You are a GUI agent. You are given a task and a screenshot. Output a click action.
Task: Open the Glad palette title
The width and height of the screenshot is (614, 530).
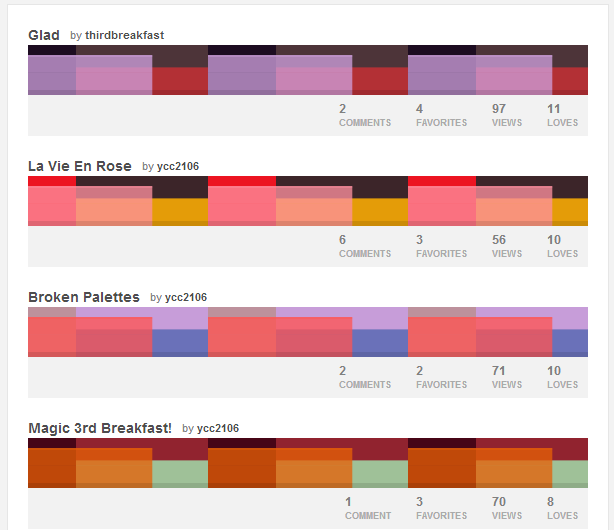44,35
